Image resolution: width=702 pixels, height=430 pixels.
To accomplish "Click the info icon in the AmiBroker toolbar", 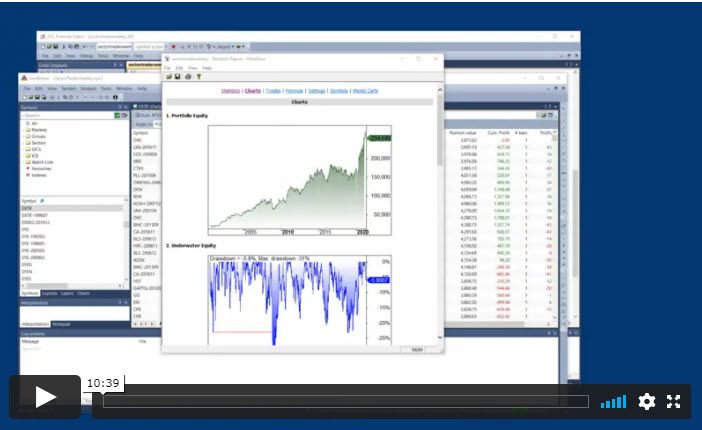I will click(115, 97).
